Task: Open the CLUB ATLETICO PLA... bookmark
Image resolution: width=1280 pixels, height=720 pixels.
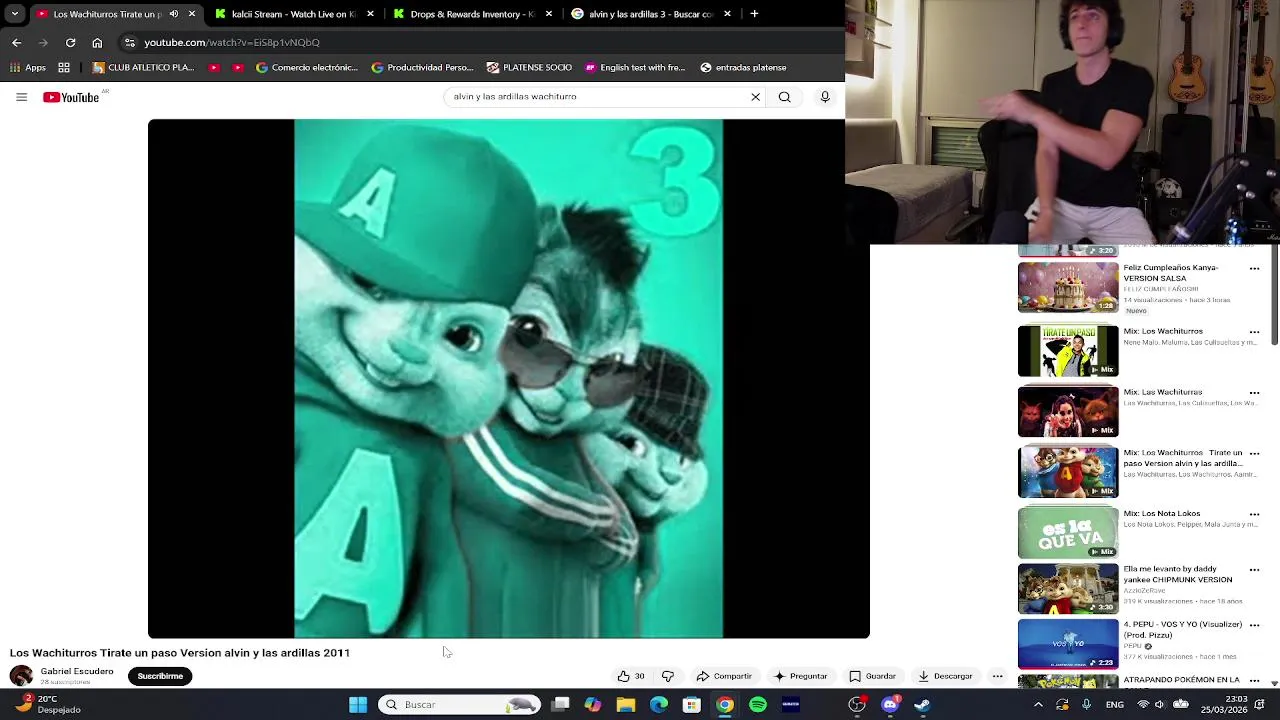Action: click(x=144, y=67)
